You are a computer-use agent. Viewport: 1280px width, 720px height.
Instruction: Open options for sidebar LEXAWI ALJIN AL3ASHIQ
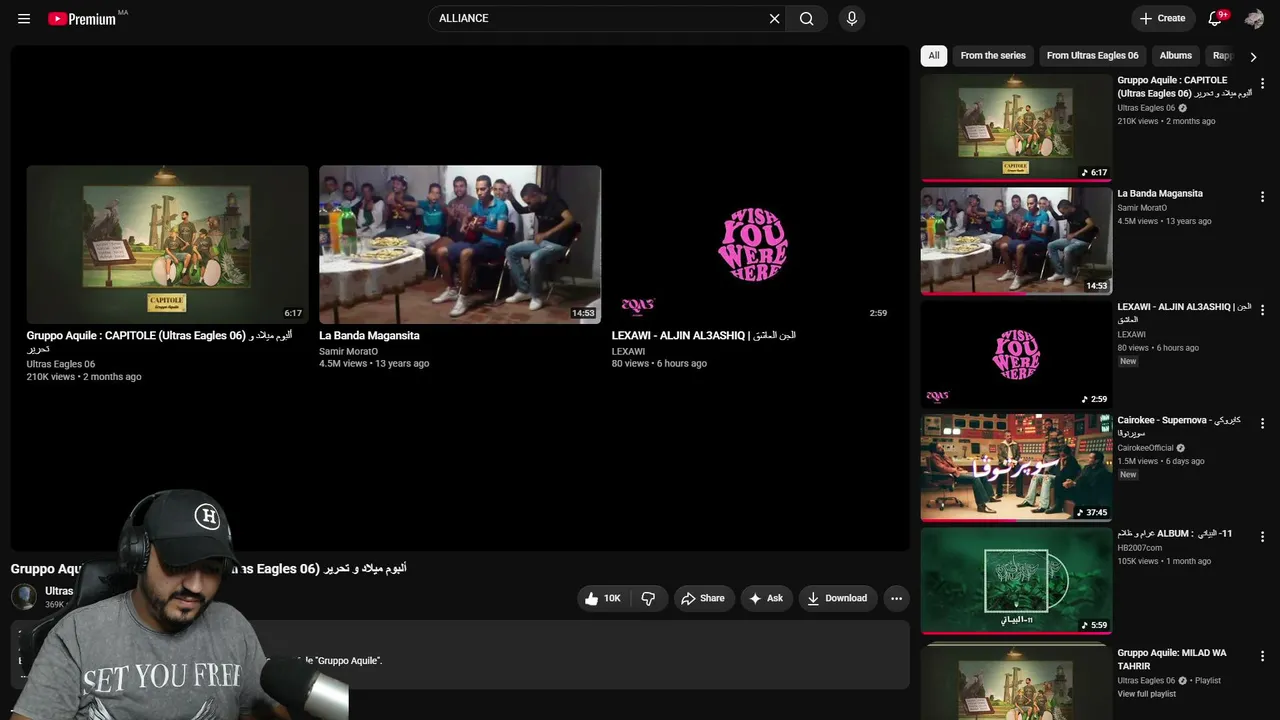(x=1262, y=310)
